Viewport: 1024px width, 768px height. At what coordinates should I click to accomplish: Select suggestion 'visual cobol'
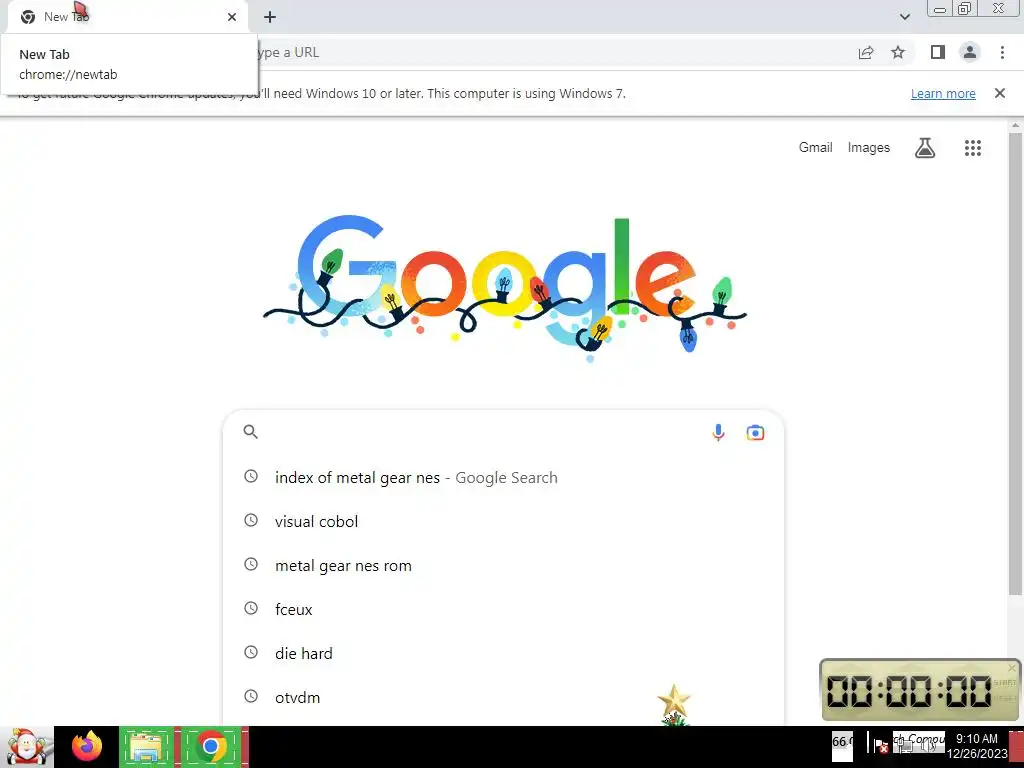[503, 521]
